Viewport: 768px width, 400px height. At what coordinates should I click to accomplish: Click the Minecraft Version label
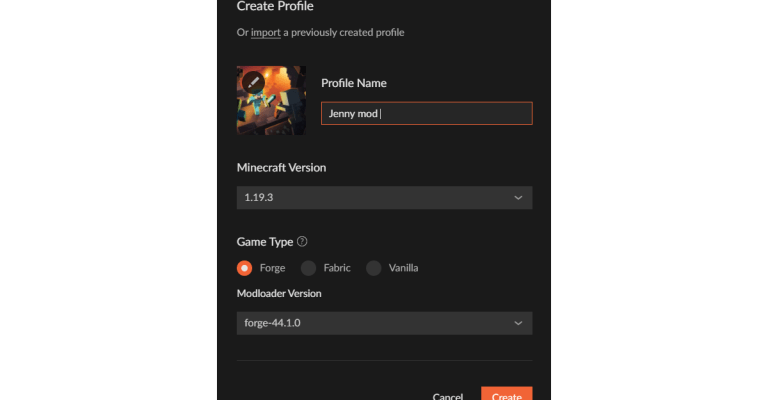(281, 167)
